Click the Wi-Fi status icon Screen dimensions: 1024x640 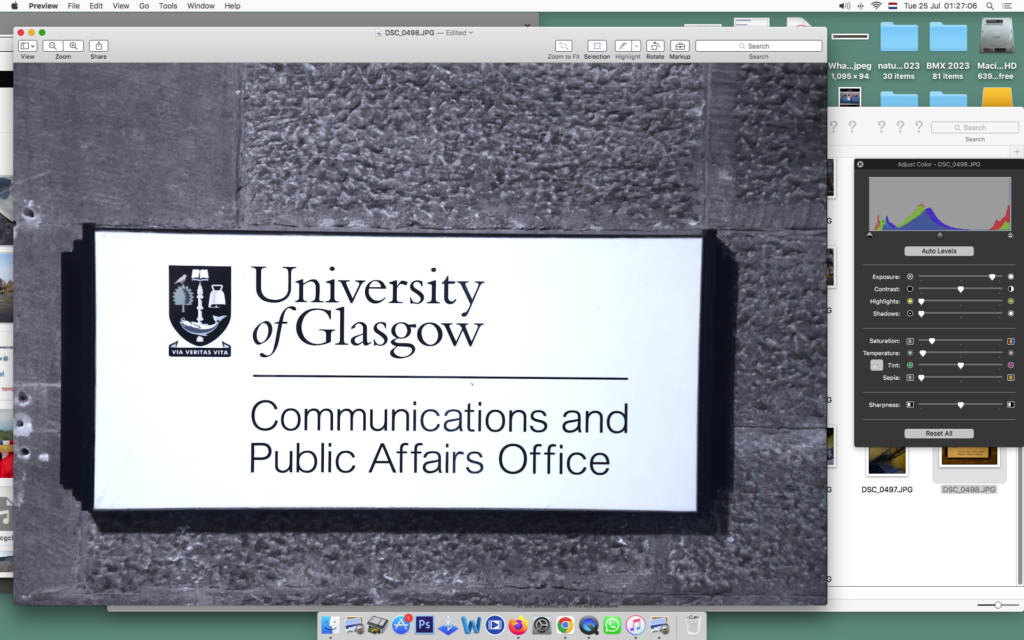click(876, 6)
